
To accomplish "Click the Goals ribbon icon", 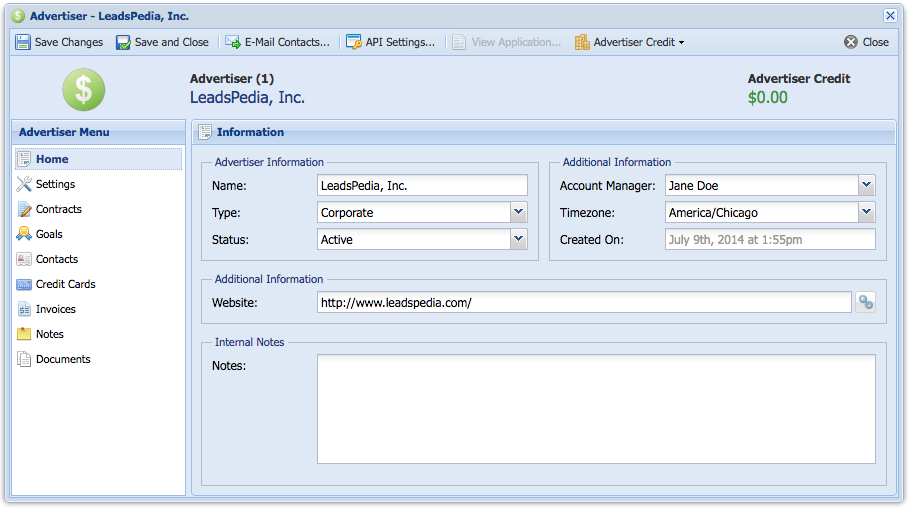I will 24,234.
